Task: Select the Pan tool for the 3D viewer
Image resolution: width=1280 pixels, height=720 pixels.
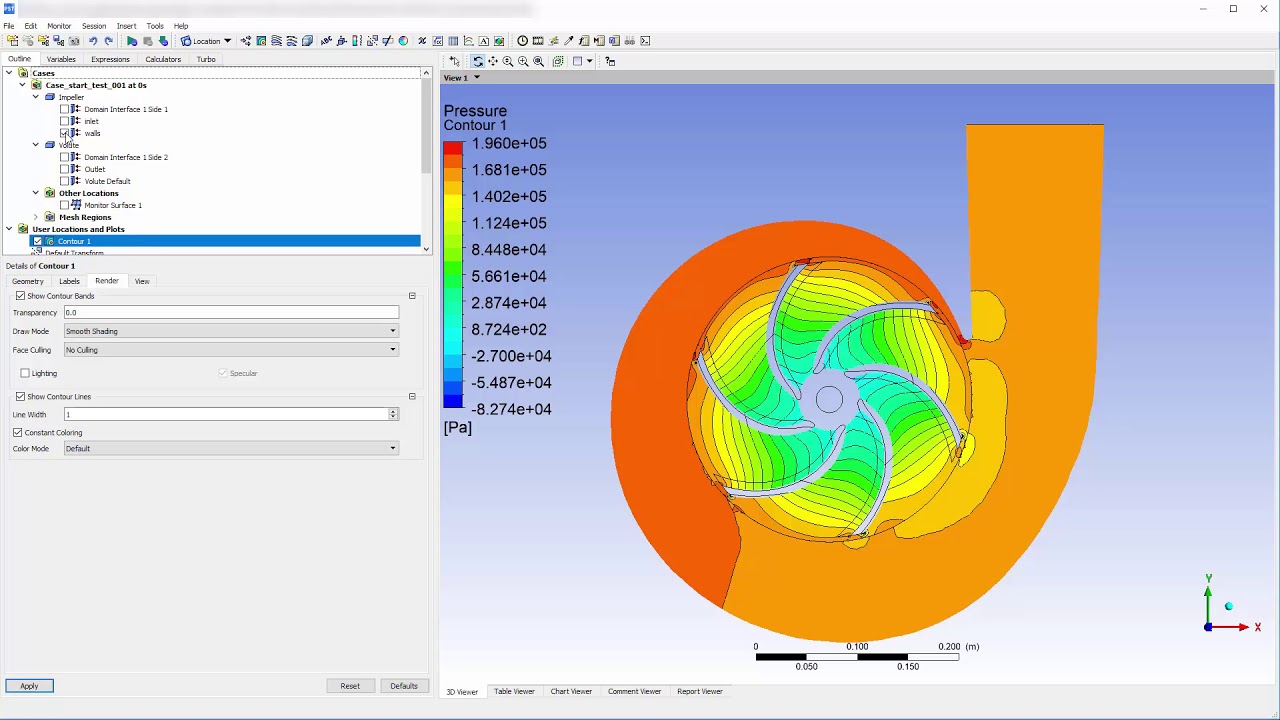Action: [x=493, y=61]
